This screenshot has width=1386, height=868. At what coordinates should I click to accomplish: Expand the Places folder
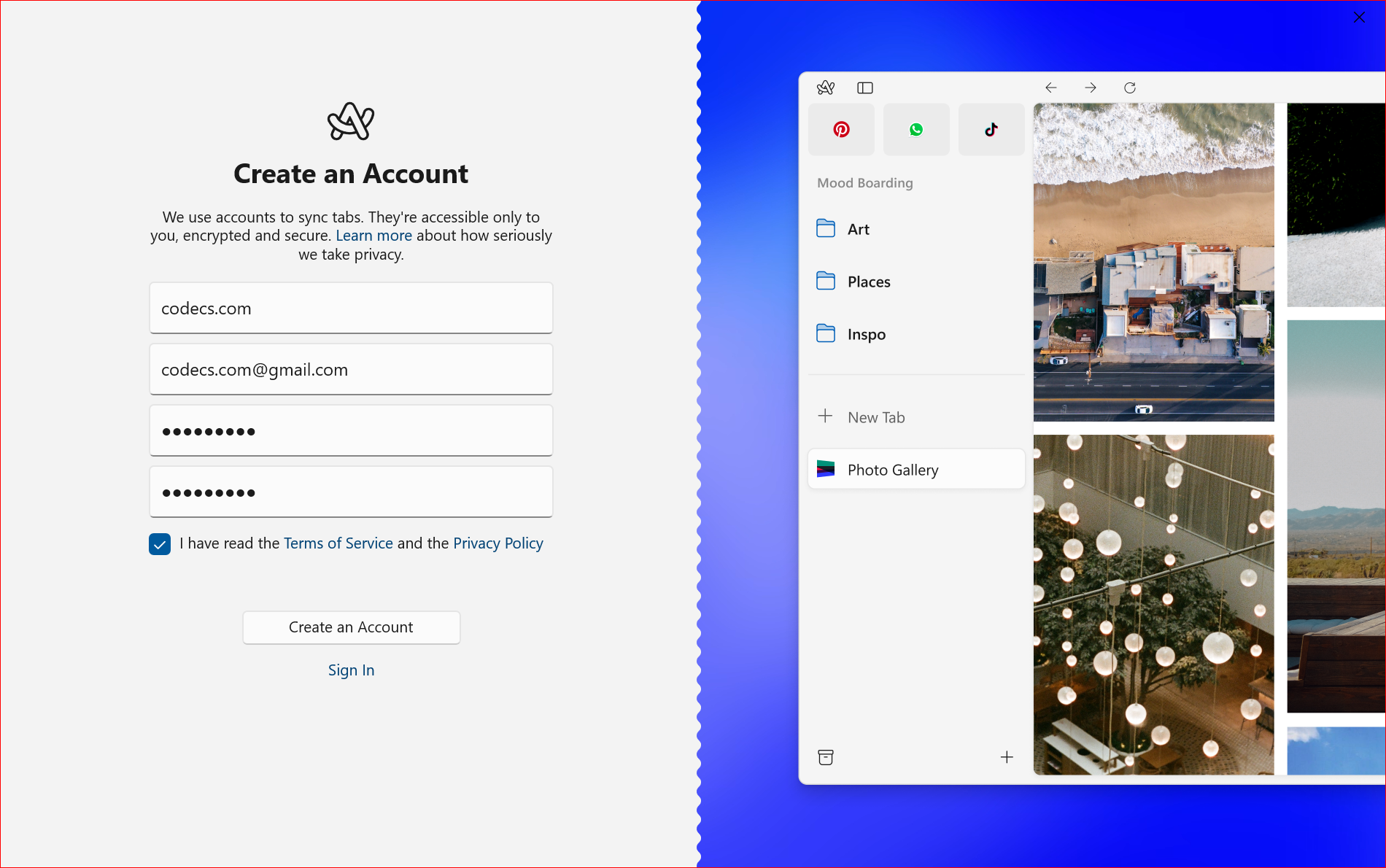pyautogui.click(x=868, y=281)
